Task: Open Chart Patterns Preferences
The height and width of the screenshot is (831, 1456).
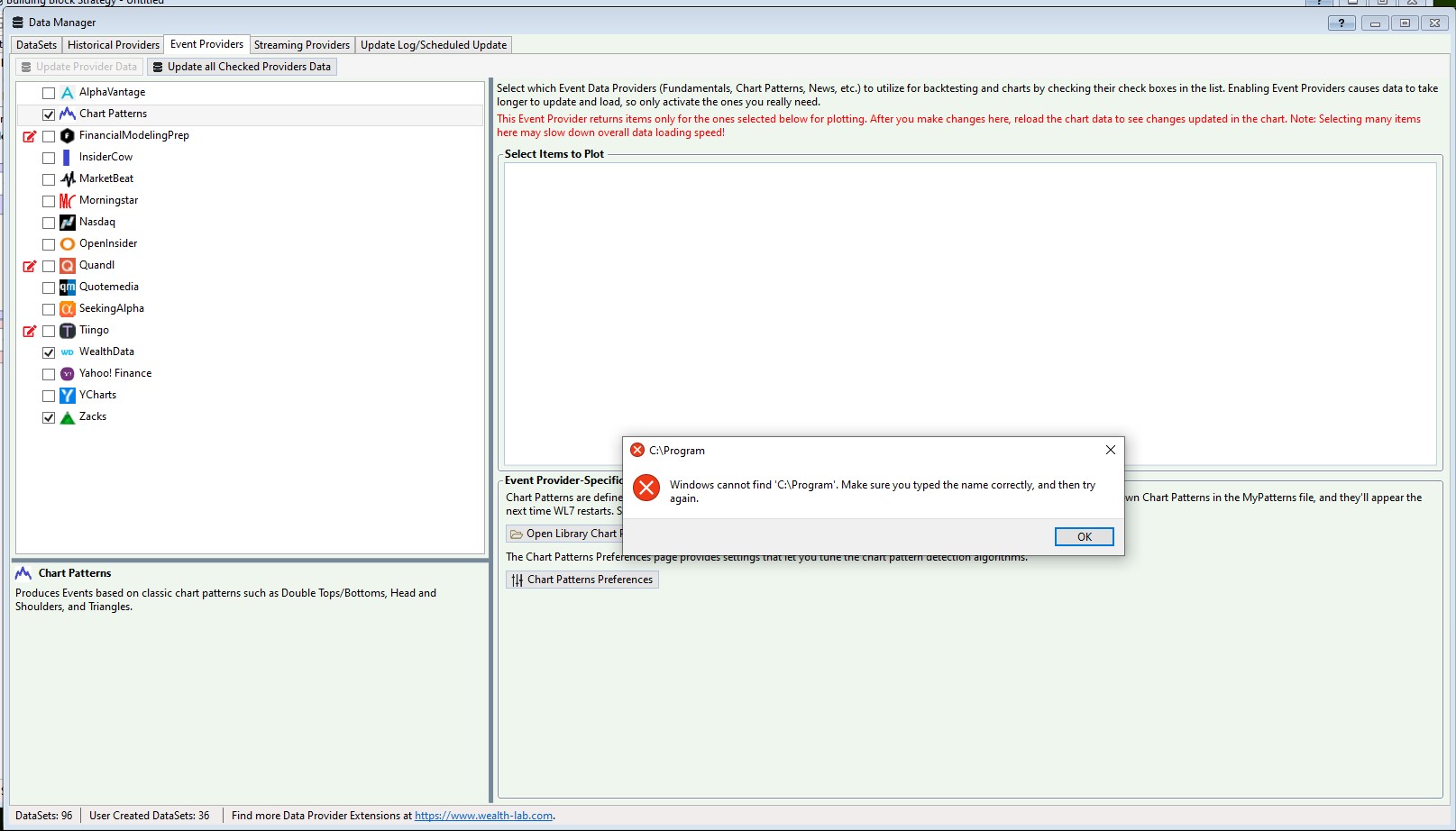Action: (x=582, y=580)
